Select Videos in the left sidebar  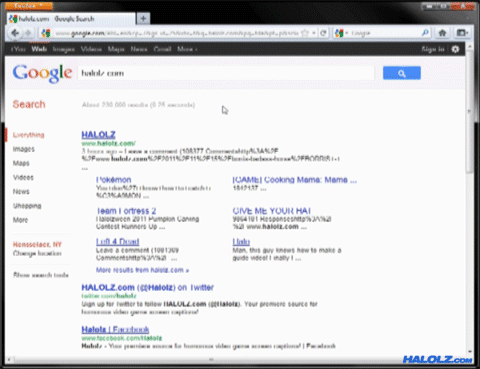[23, 177]
